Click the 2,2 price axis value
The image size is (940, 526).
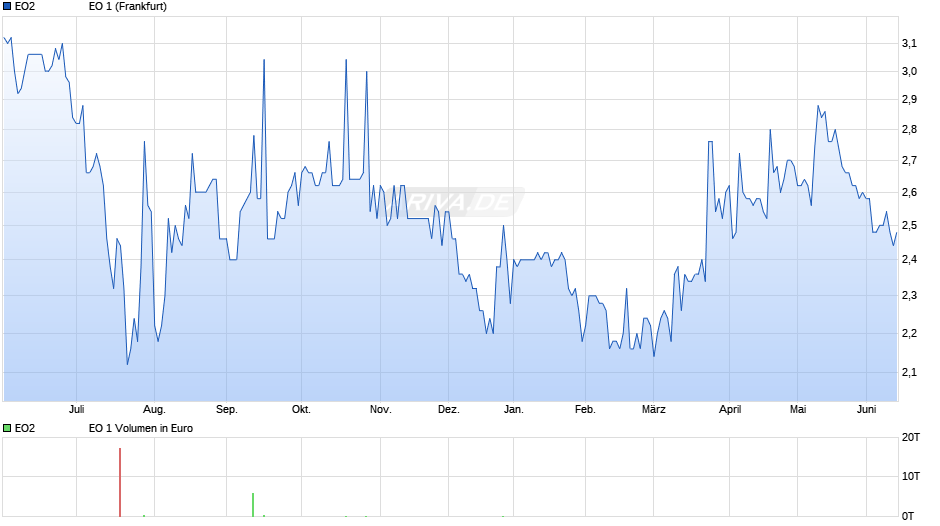pyautogui.click(x=909, y=333)
